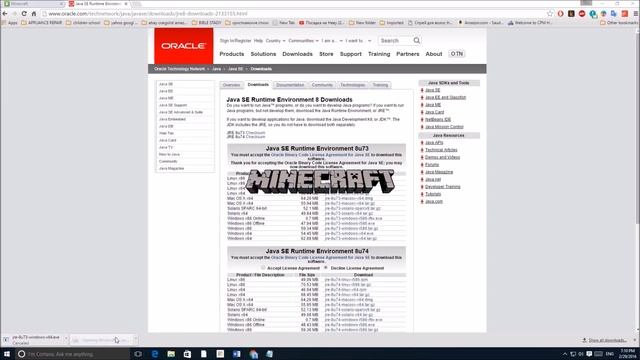Screen dimensions: 640x360
Task: Open the Windows Store taskbar icon
Action: [x=187, y=354]
